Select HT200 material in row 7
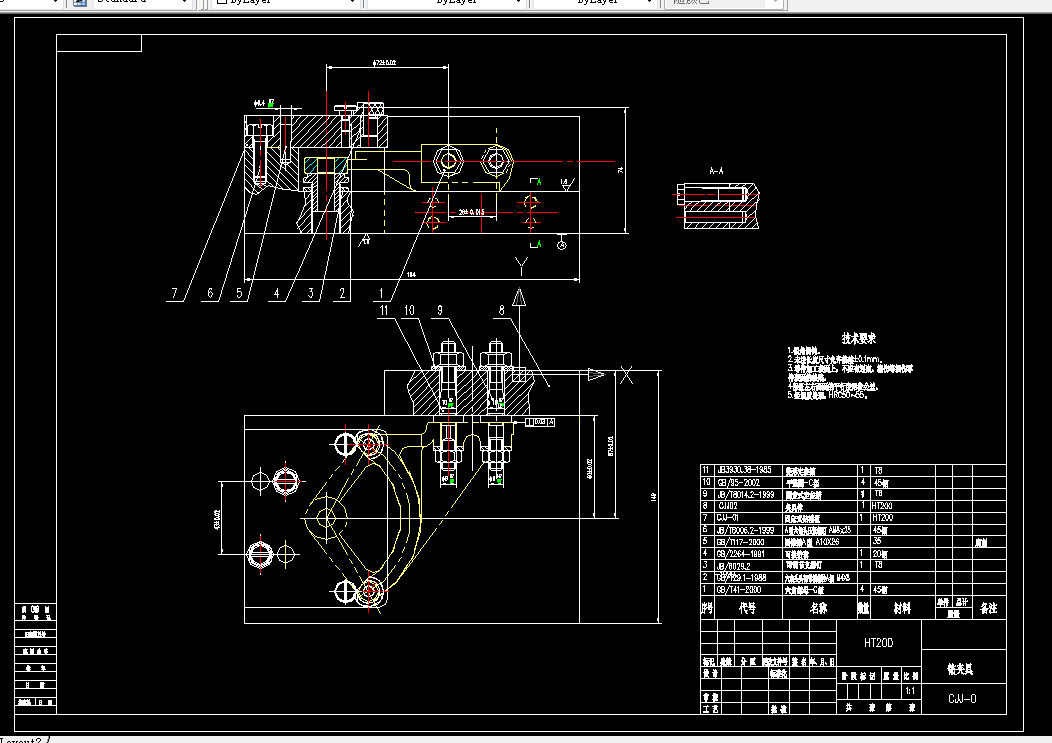This screenshot has width=1052, height=743. coord(882,518)
